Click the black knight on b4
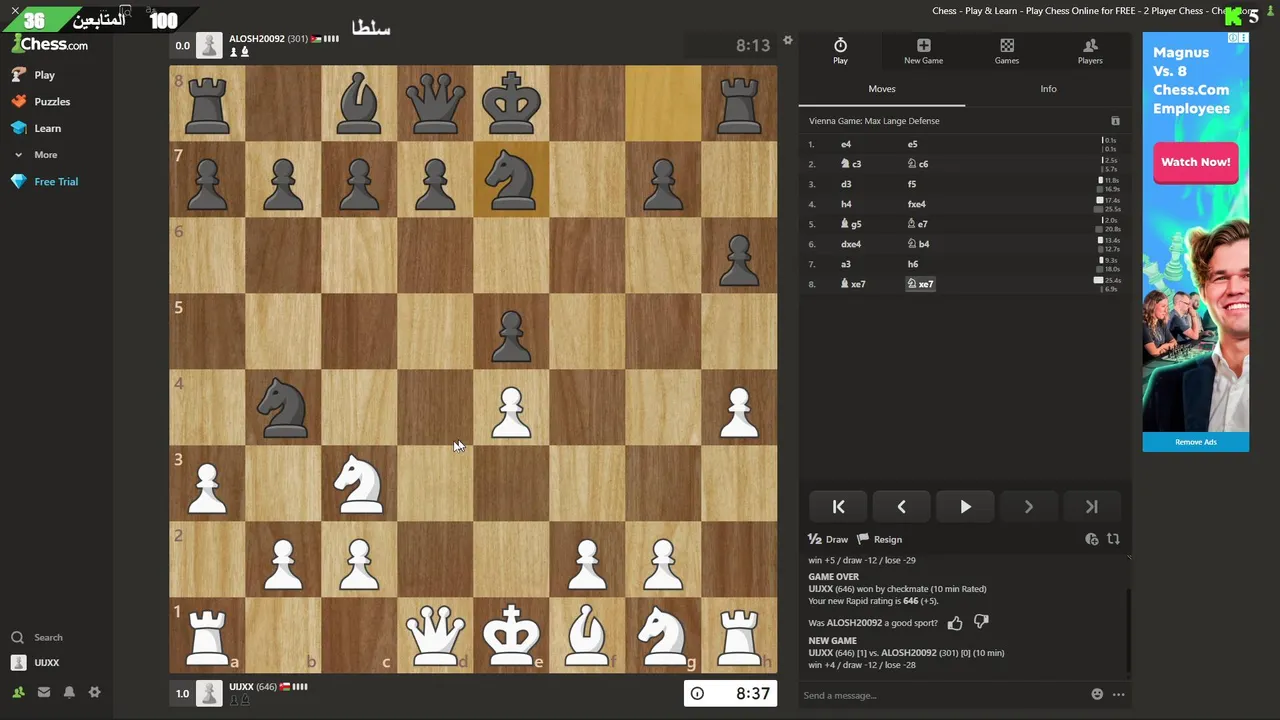Screen dimensions: 1280x720 283,407
